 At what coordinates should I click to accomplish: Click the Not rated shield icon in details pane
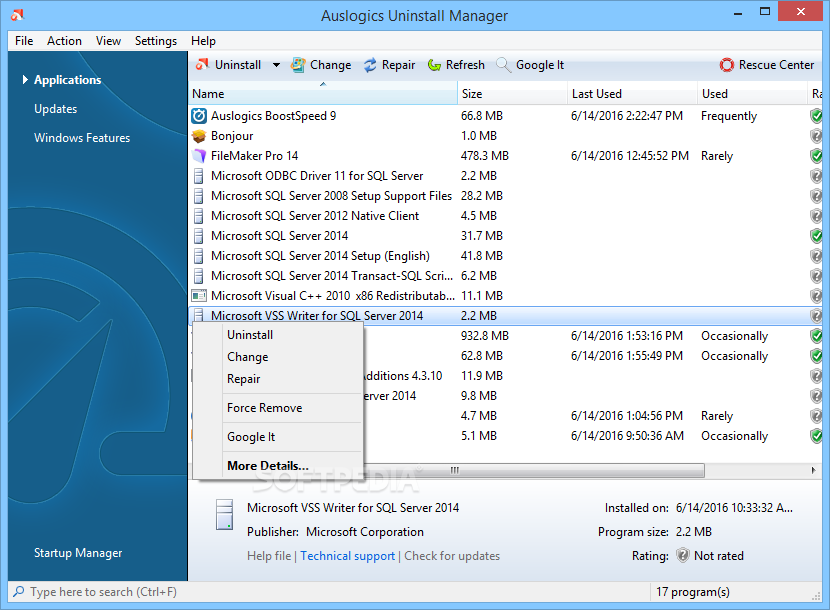pos(683,555)
